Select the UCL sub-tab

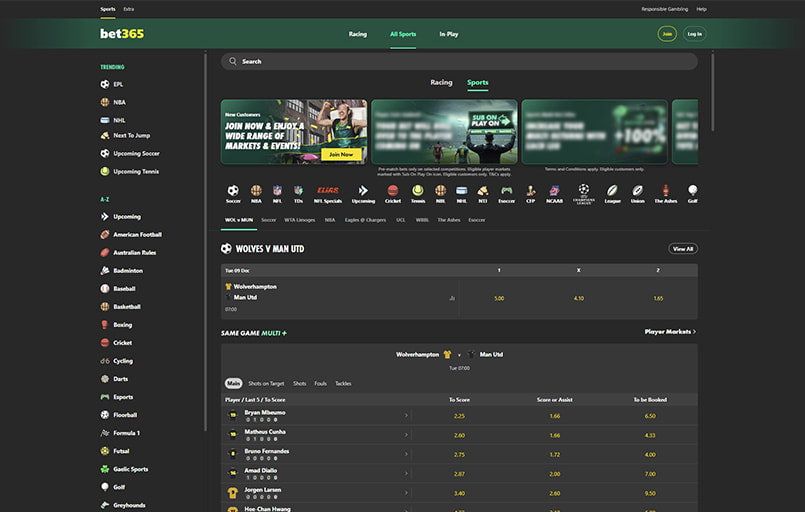click(400, 220)
